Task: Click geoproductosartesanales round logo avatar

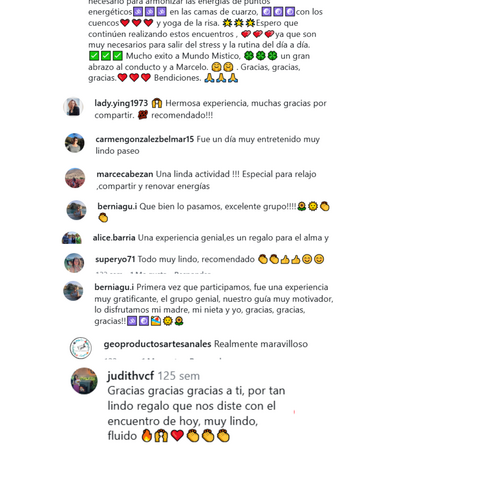Action: click(81, 348)
